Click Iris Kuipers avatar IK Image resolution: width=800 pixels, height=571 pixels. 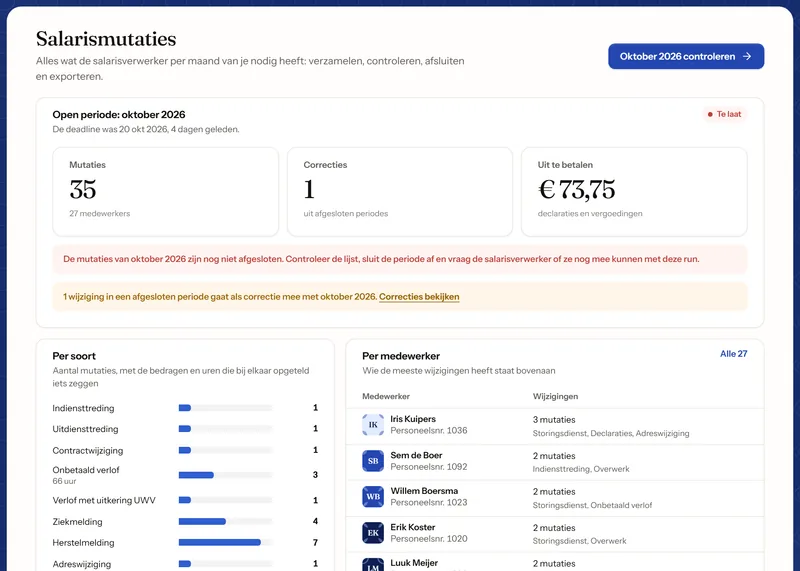[x=373, y=425]
